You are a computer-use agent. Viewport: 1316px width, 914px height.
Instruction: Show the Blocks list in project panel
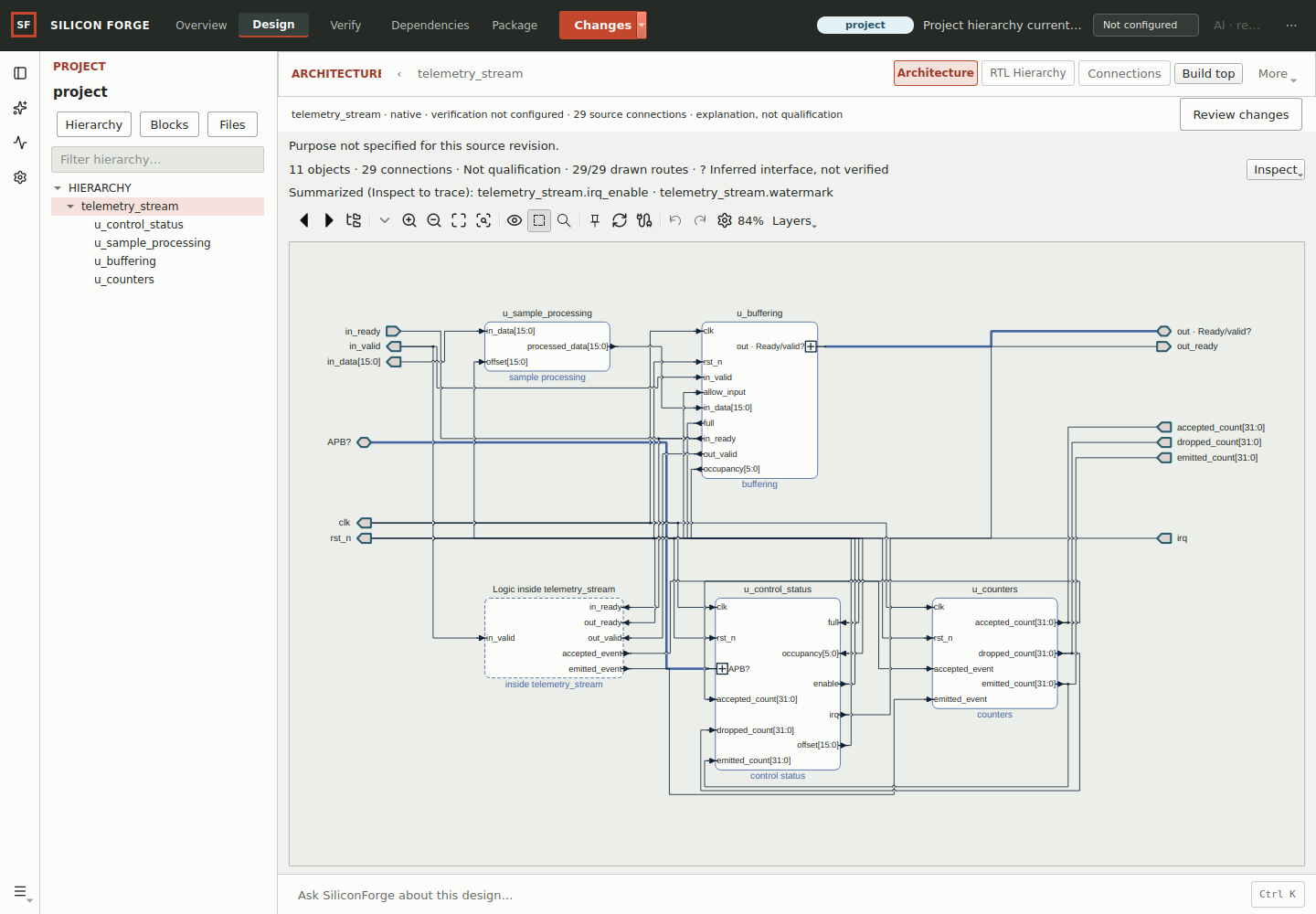coord(169,124)
